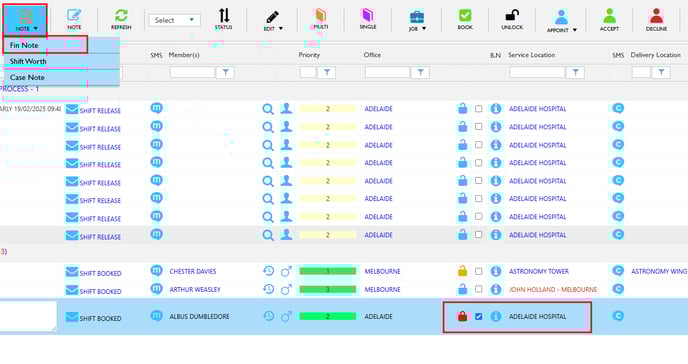
Task: Click SMS bubble icon beside Arthur Weasley
Action: click(x=157, y=289)
